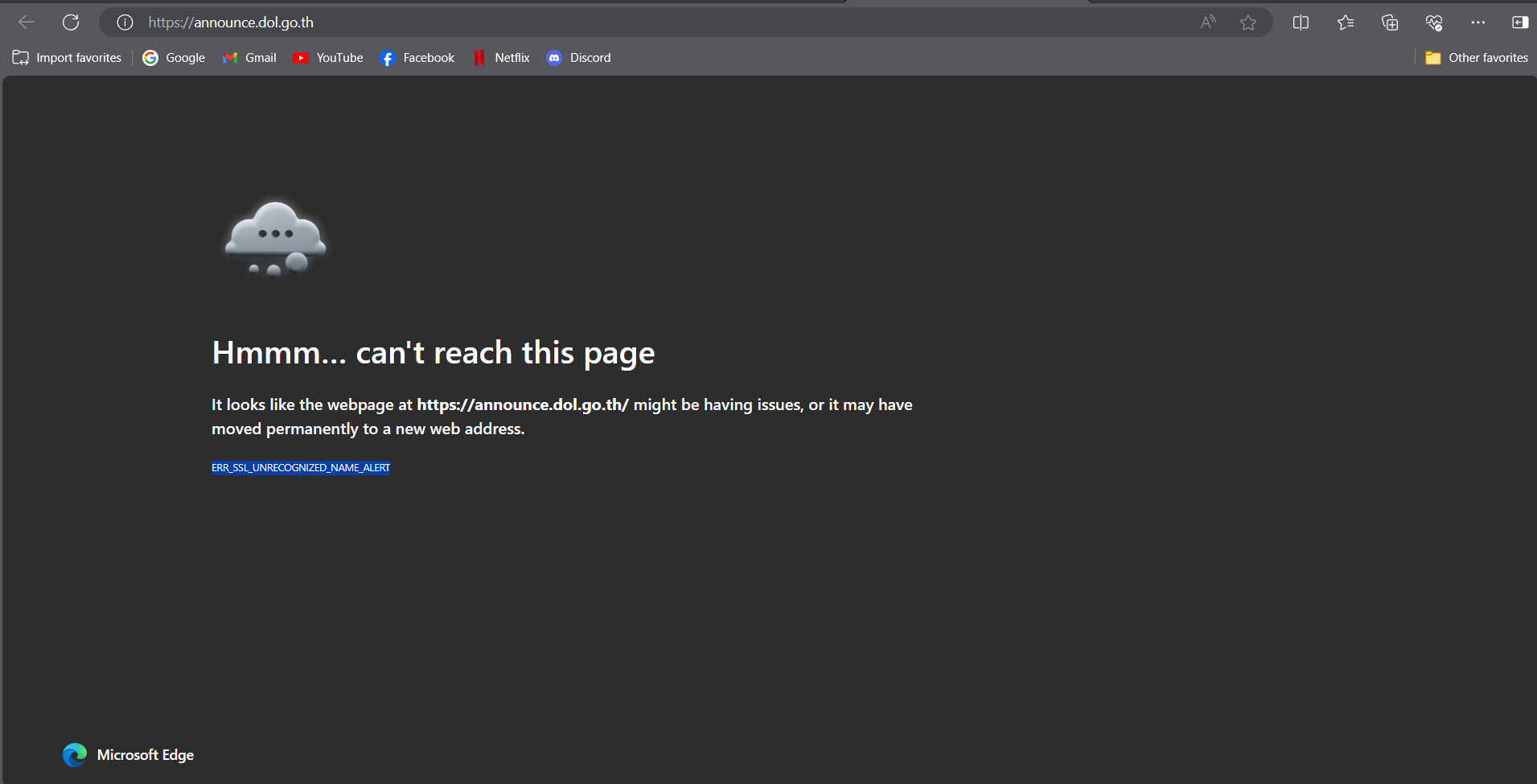Viewport: 1537px width, 784px height.
Task: Open the Collections icon
Action: pyautogui.click(x=1390, y=23)
